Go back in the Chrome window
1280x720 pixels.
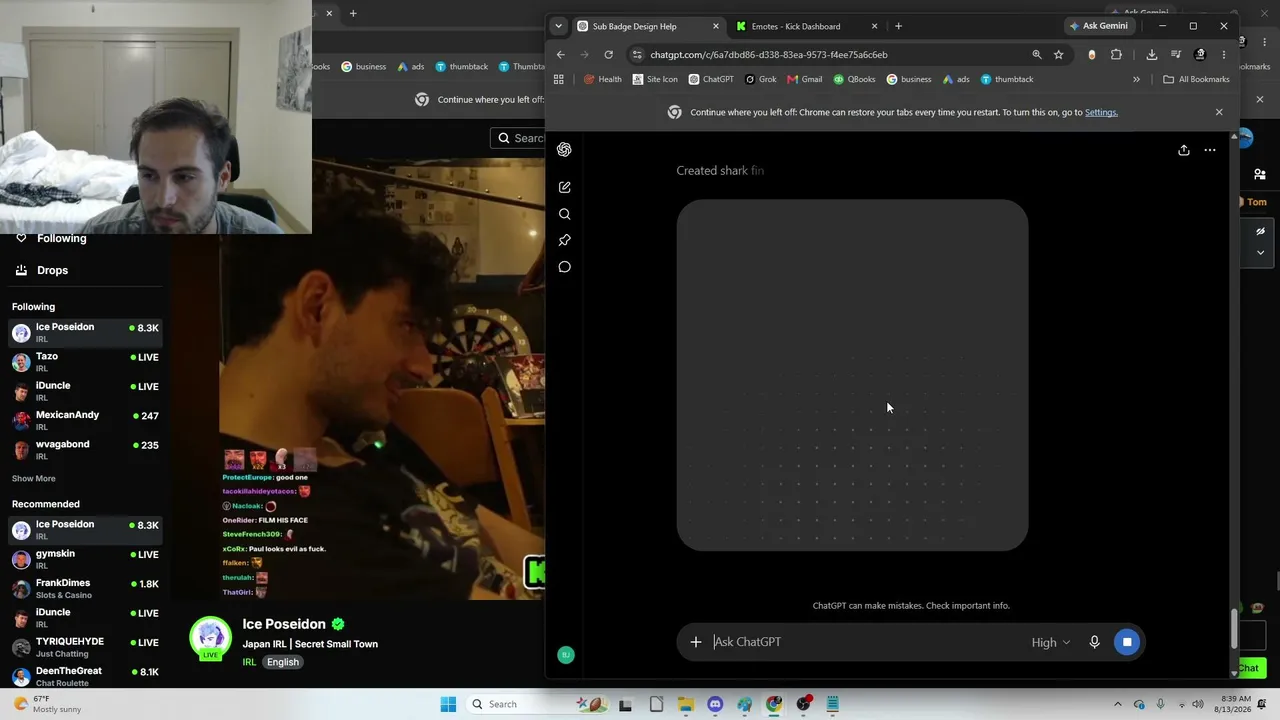tap(561, 55)
